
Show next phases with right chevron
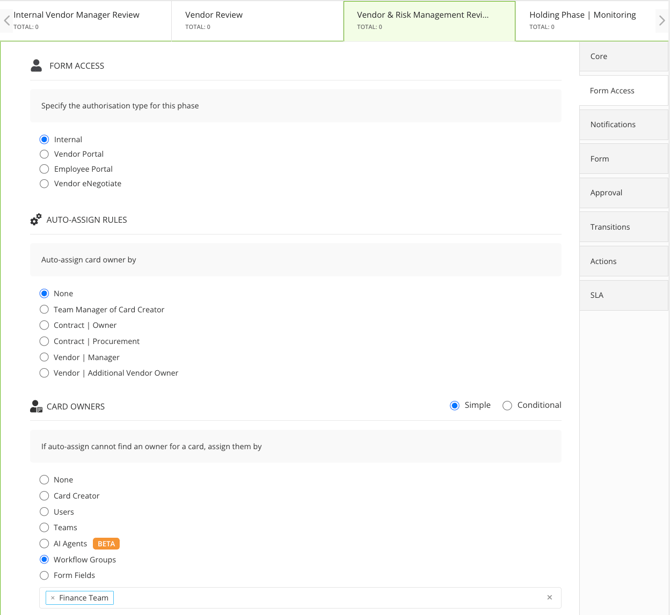pos(662,20)
